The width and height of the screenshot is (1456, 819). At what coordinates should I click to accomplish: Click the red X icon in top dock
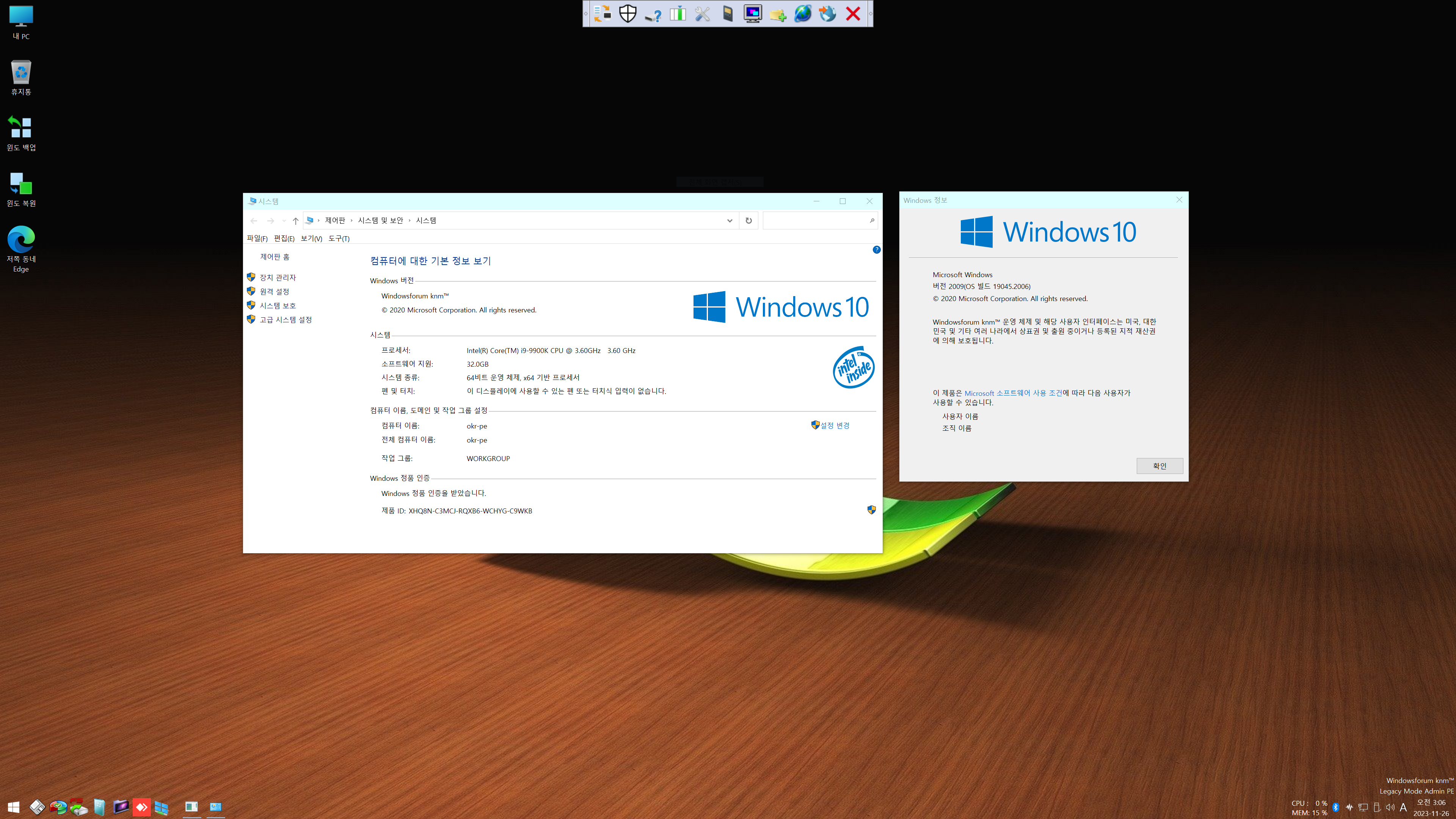click(853, 14)
